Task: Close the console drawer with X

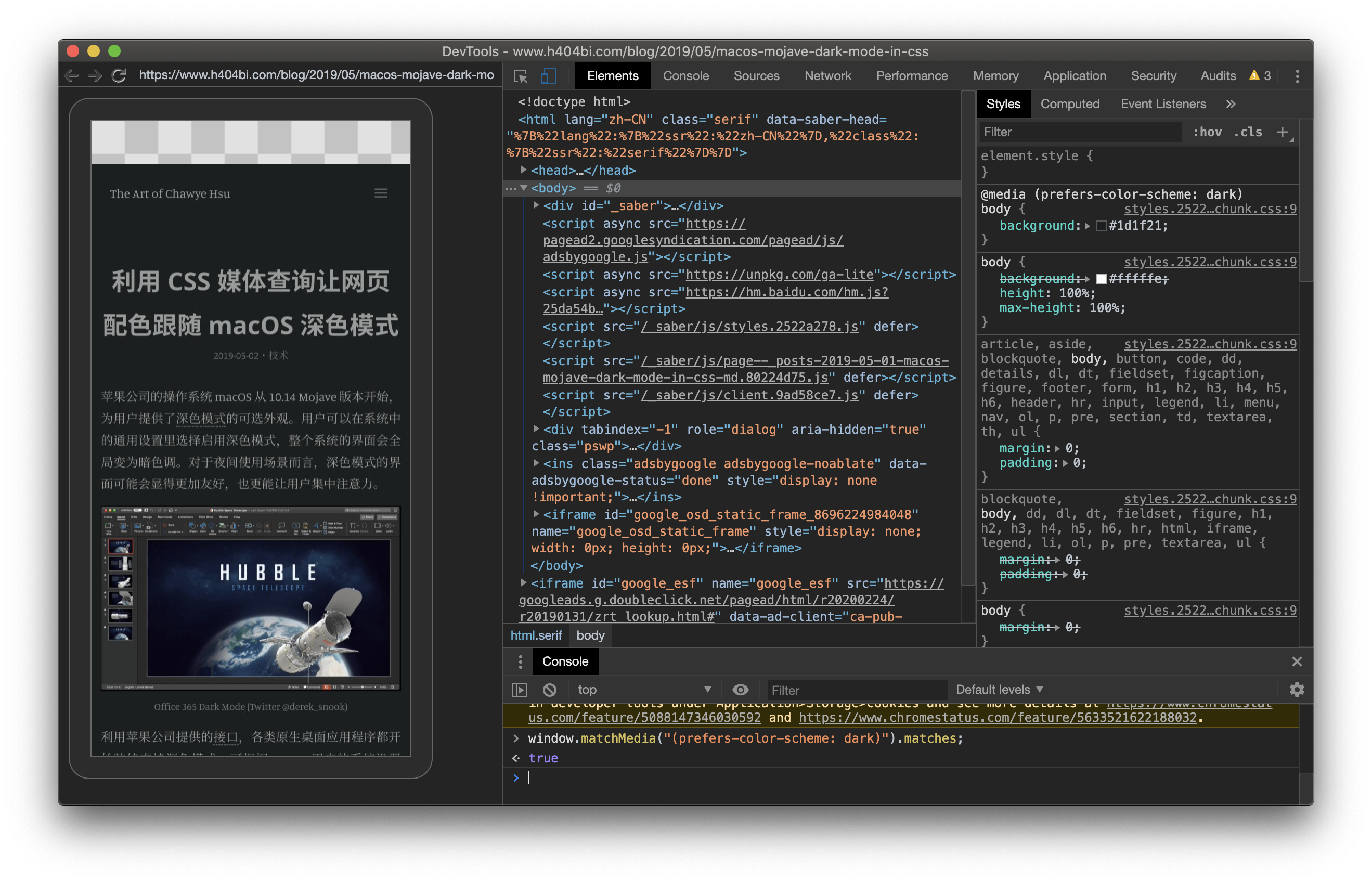Action: click(1297, 661)
